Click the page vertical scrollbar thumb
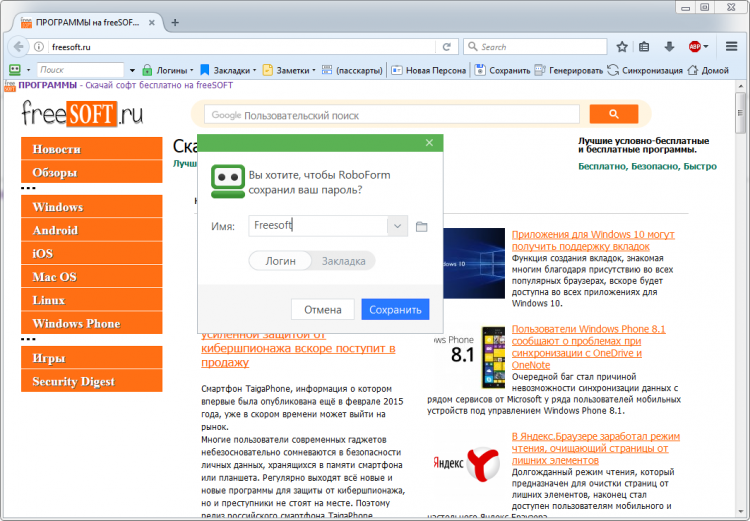The height and width of the screenshot is (521, 750). click(740, 113)
